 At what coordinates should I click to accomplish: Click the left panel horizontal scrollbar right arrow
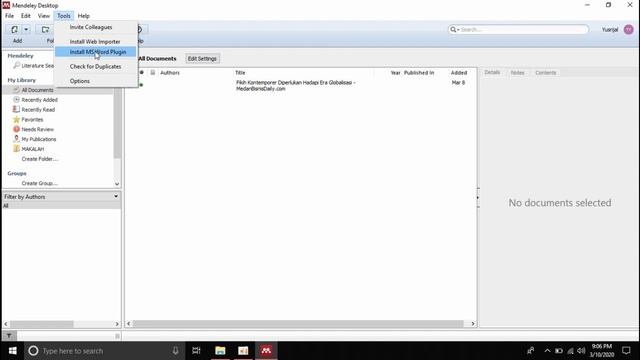tap(117, 324)
